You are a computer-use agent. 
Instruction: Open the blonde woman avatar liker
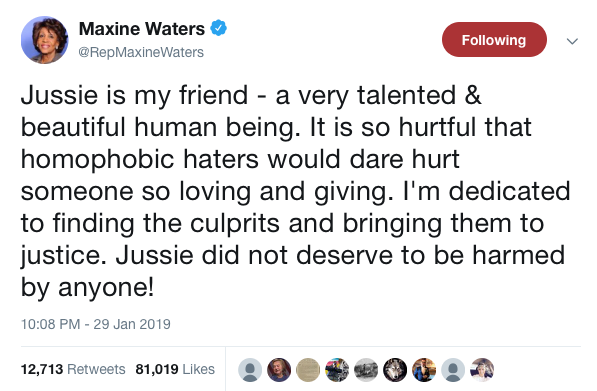pyautogui.click(x=279, y=370)
